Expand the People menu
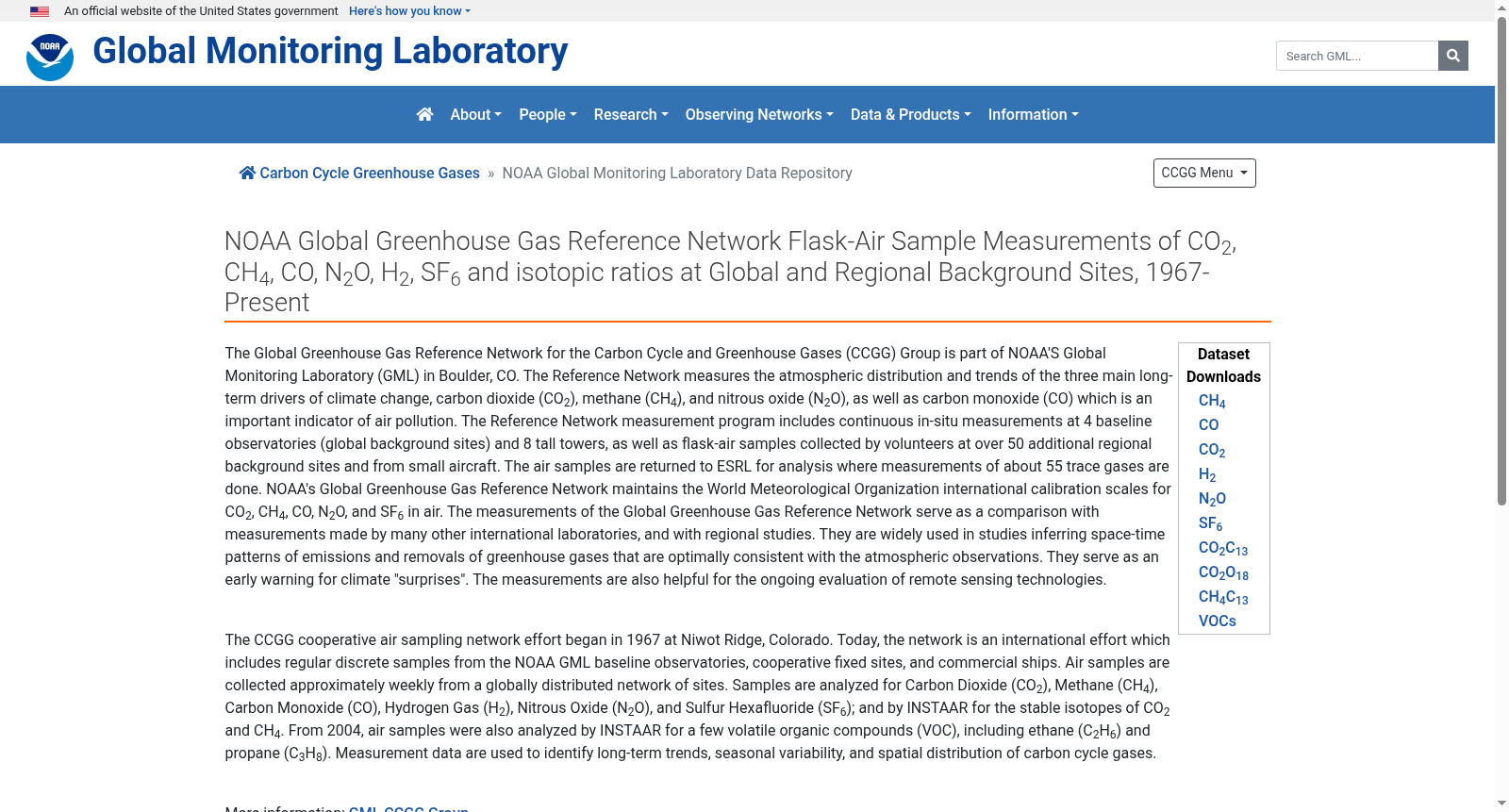The height and width of the screenshot is (812, 1509). (x=548, y=114)
